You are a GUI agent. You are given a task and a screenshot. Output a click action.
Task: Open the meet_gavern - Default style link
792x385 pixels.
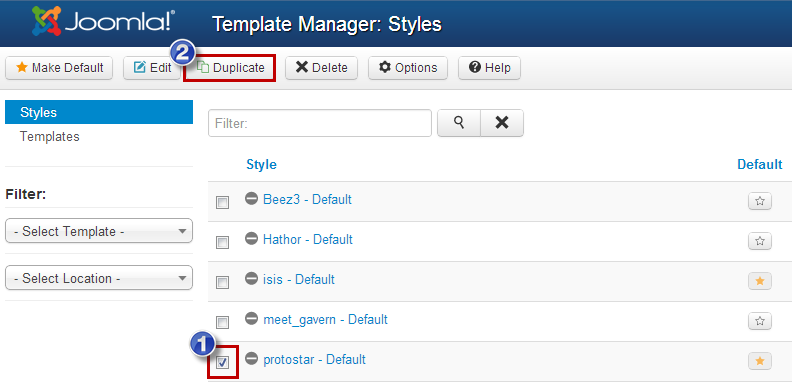point(326,319)
